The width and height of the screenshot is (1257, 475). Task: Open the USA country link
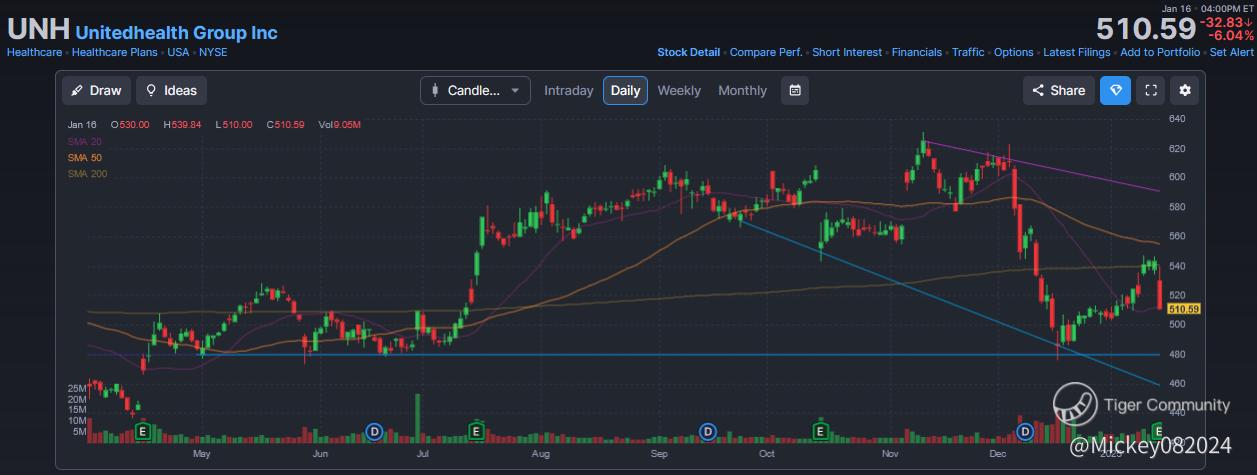click(x=178, y=52)
